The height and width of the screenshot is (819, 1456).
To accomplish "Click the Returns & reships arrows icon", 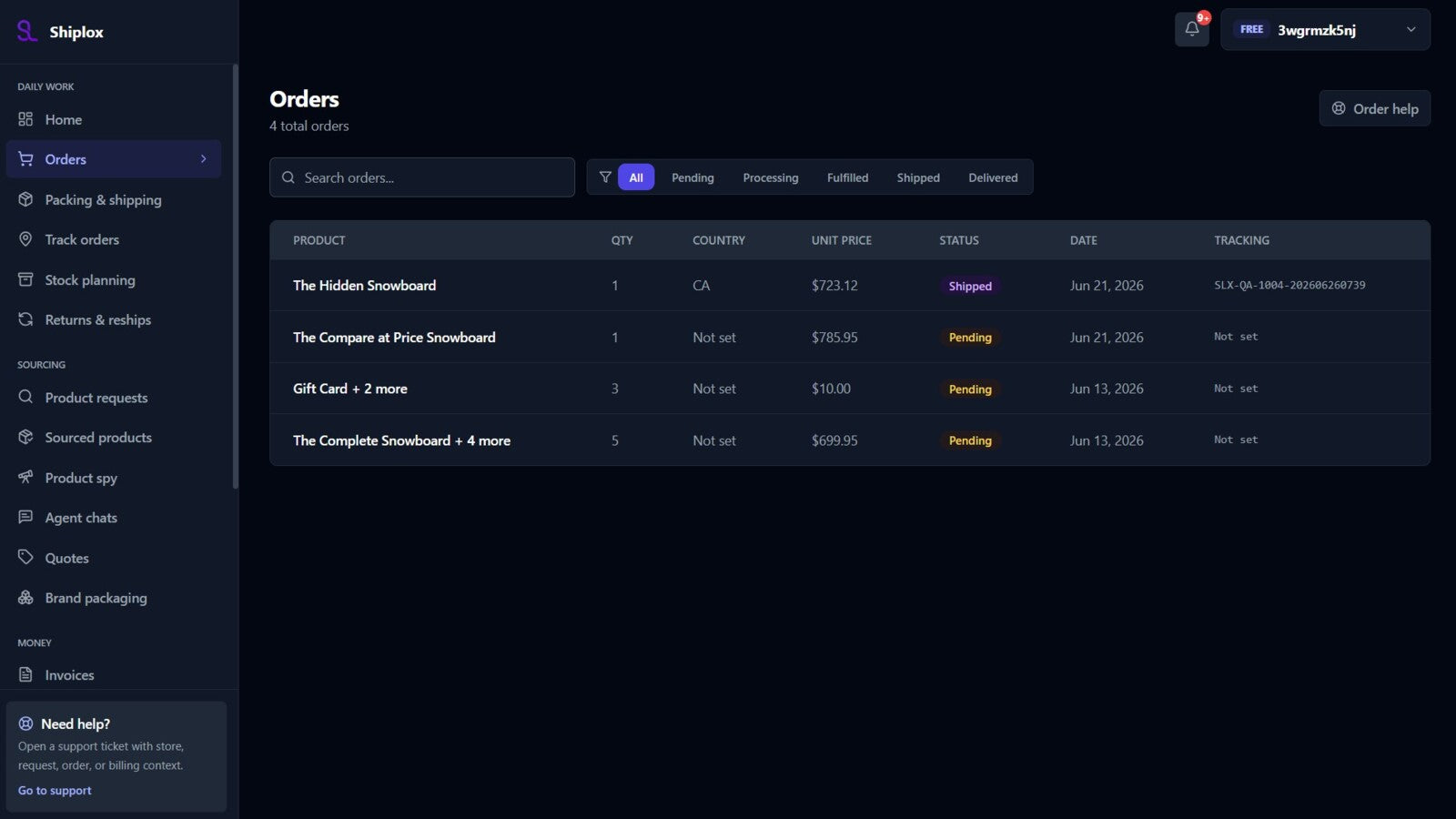I will point(25,319).
